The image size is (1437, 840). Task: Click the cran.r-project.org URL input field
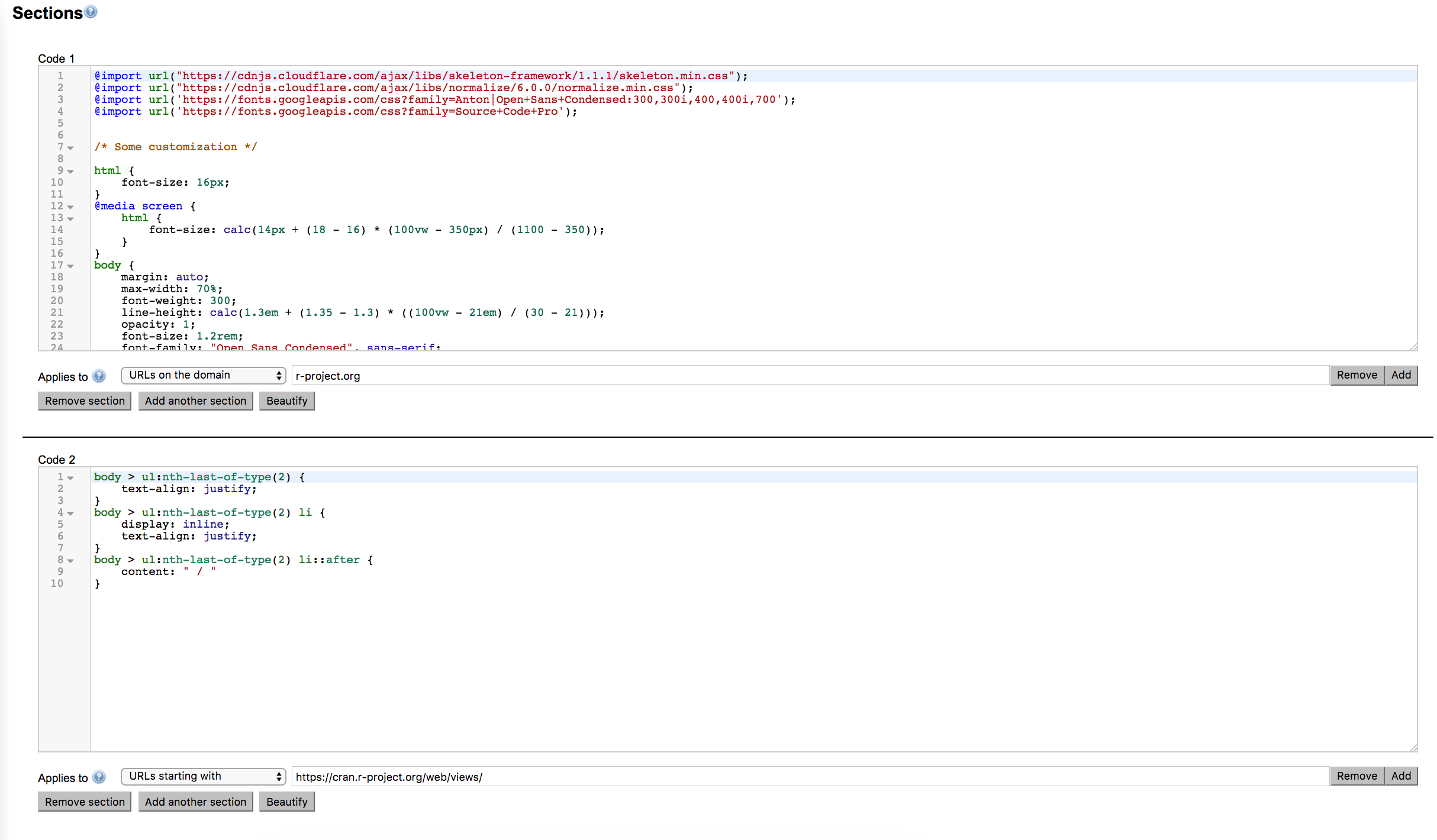click(x=810, y=777)
